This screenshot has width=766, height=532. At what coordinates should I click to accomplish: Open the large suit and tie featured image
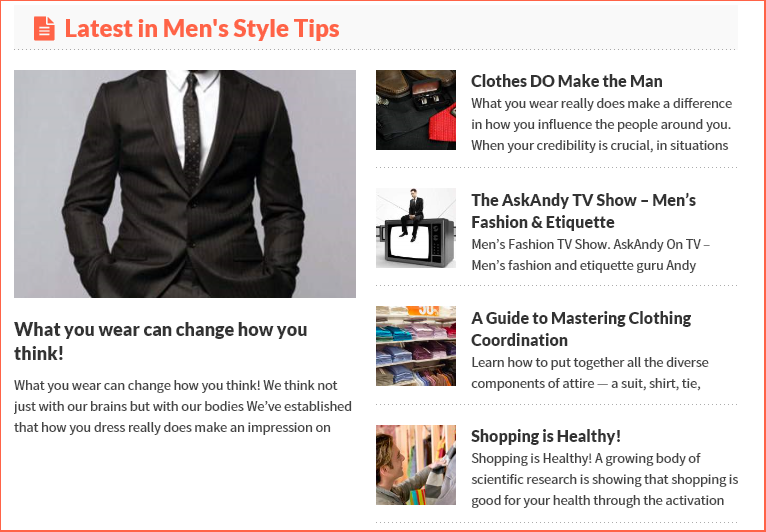(185, 184)
